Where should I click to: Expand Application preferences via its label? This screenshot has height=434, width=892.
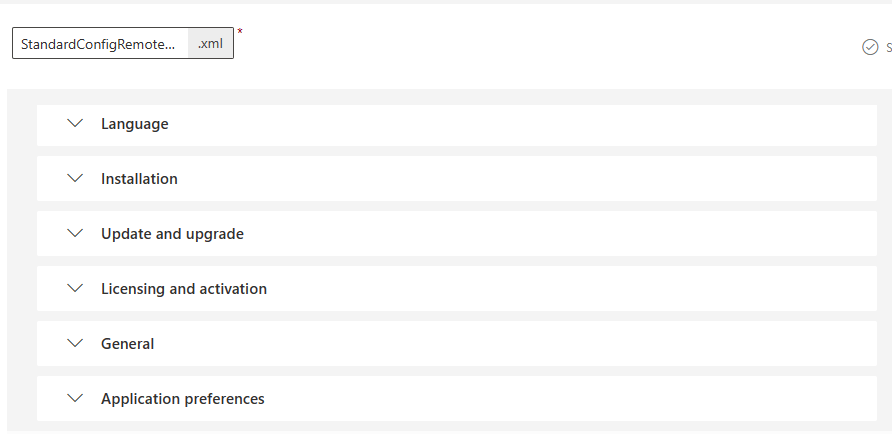(183, 399)
